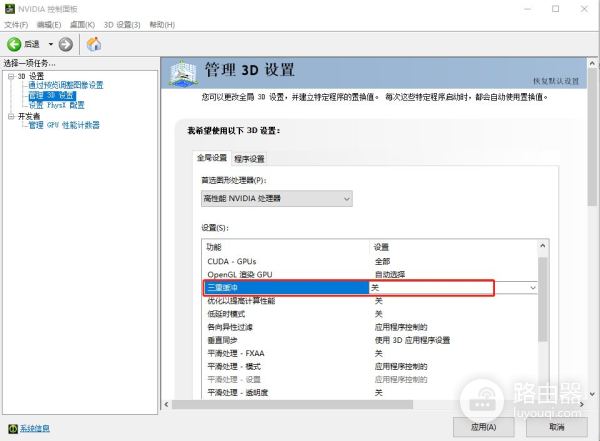Select the OpenGL 渲染 GPU row
This screenshot has width=600, height=441.
tap(369, 274)
